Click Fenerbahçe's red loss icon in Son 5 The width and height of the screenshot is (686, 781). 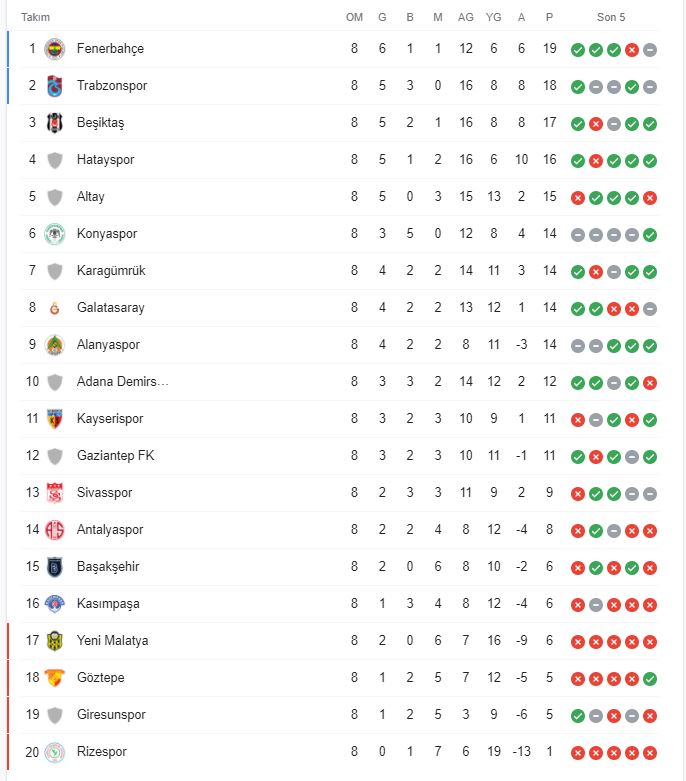pyautogui.click(x=632, y=50)
